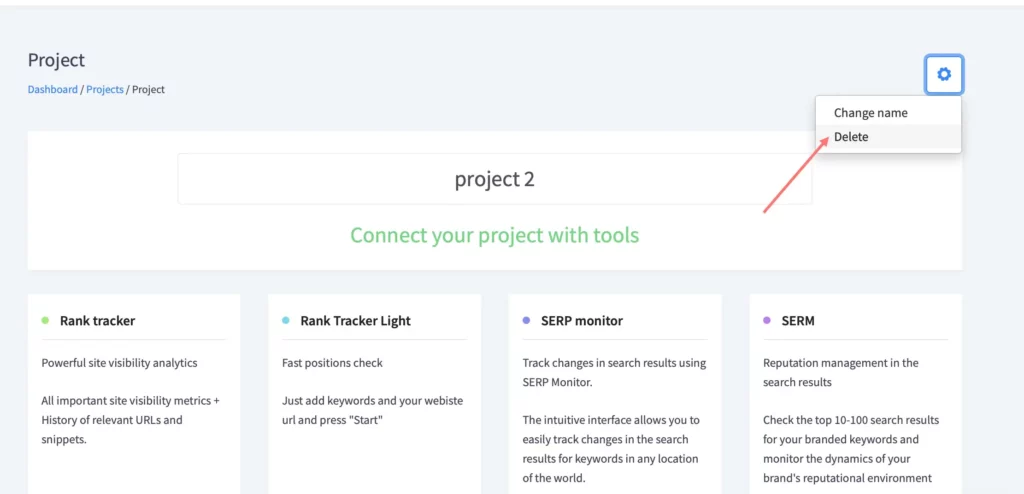Click the green dot beside Rank tracker
The width and height of the screenshot is (1024, 494).
tap(45, 321)
